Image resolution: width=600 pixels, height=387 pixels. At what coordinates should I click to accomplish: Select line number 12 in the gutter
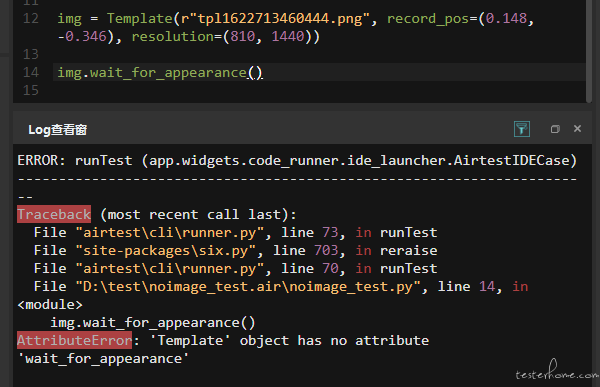coord(31,18)
